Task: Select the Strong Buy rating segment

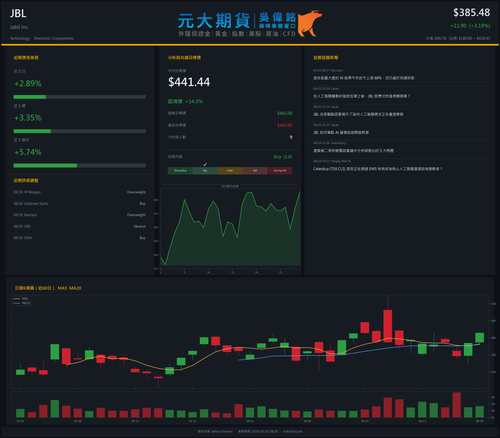Action: pos(180,171)
